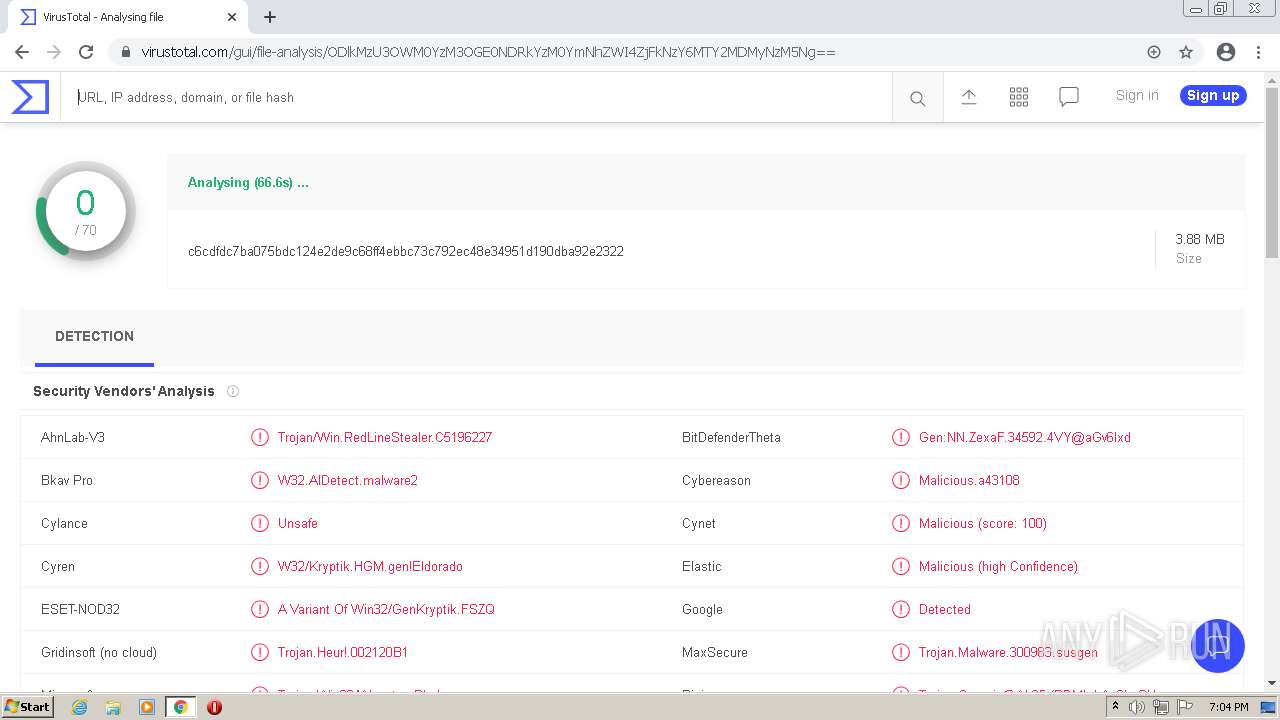Open the Chrome three-dot menu
Image resolution: width=1280 pixels, height=720 pixels.
click(x=1258, y=52)
